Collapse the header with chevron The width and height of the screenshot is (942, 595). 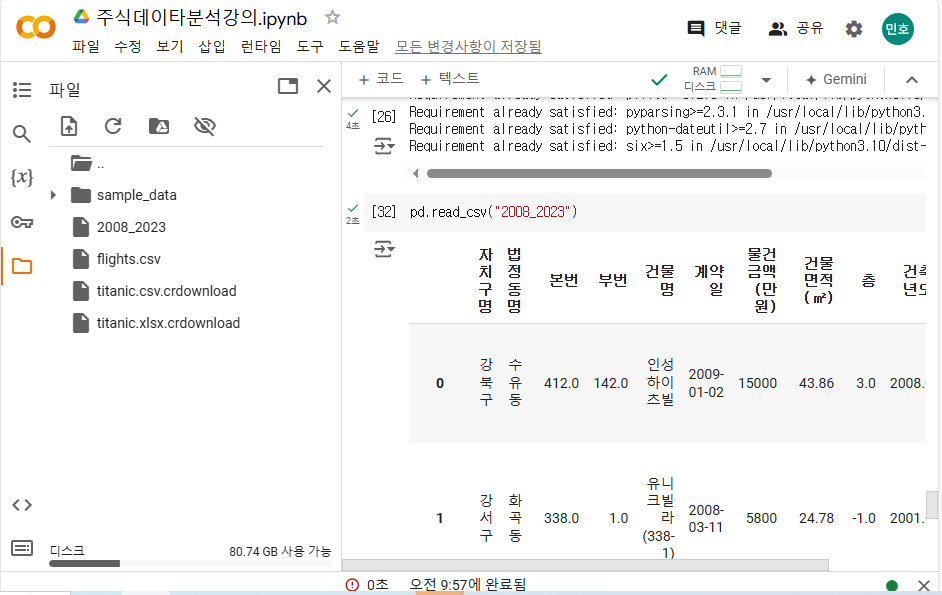(912, 79)
